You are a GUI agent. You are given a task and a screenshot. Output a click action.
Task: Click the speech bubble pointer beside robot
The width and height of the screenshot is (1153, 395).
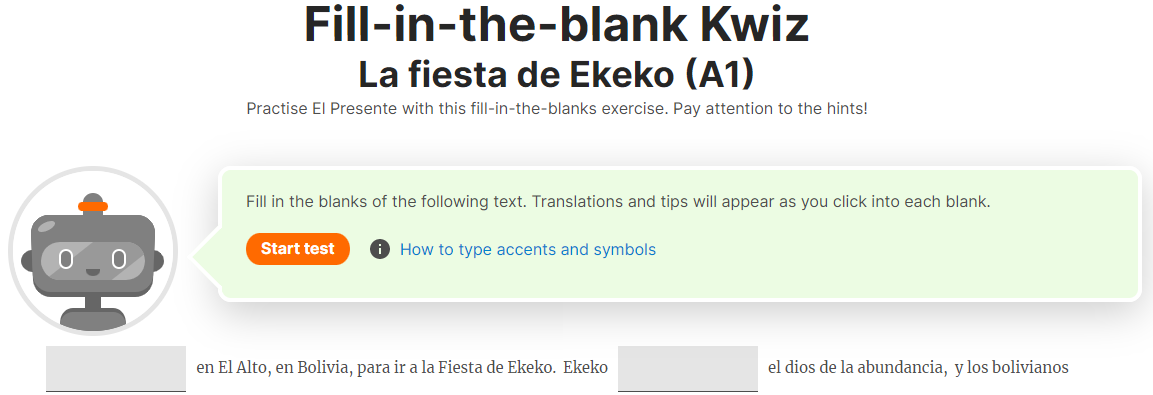(206, 257)
